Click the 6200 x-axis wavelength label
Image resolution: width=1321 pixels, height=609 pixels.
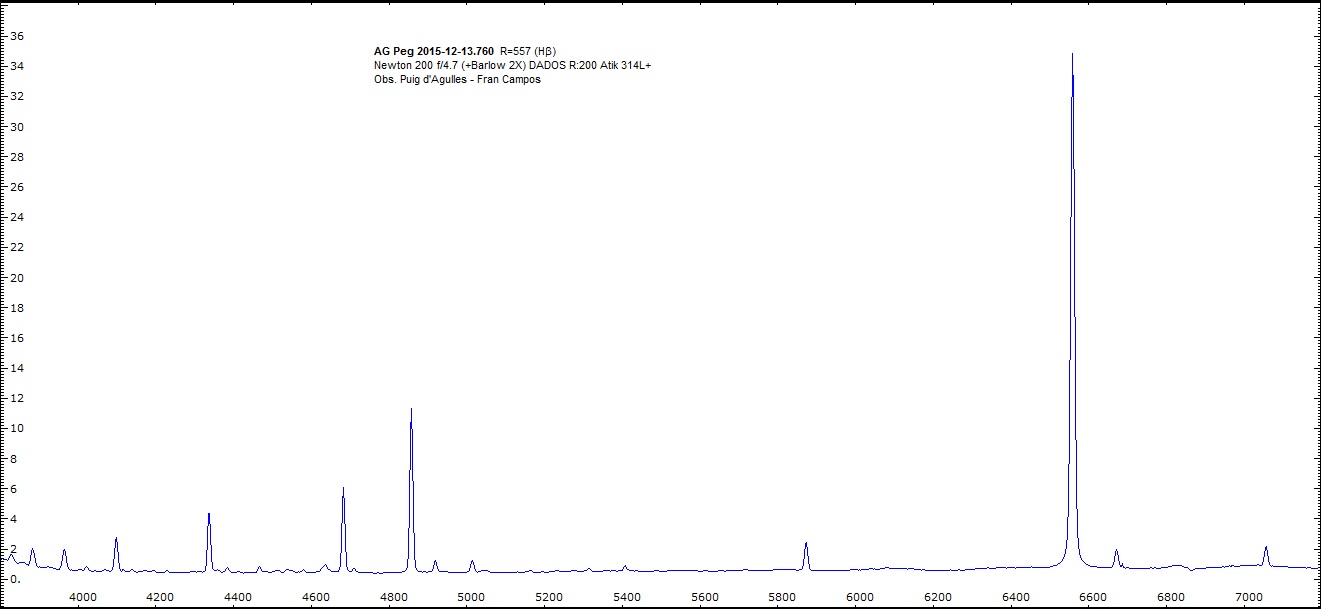pos(938,597)
